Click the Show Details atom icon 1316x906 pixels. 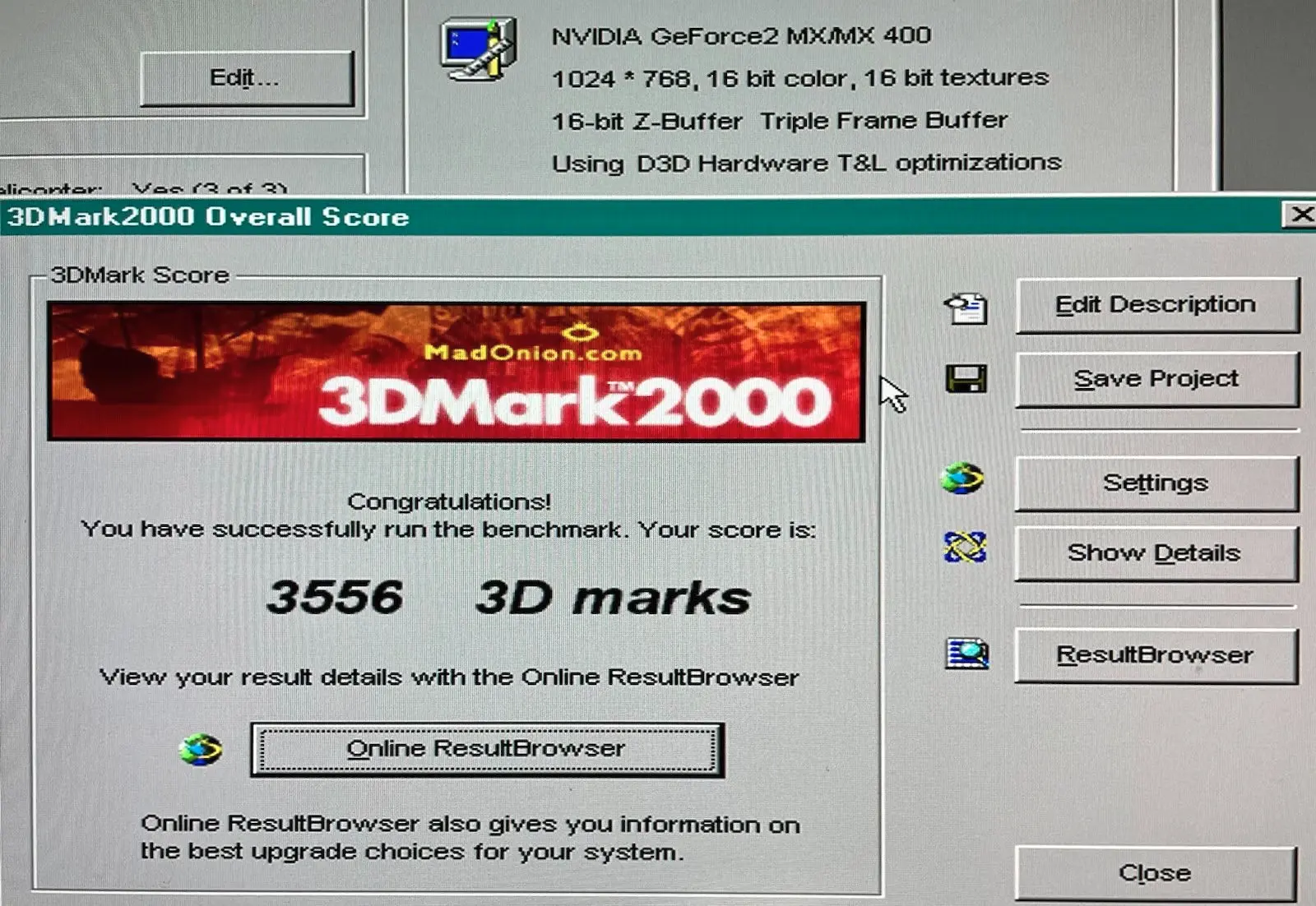point(965,547)
